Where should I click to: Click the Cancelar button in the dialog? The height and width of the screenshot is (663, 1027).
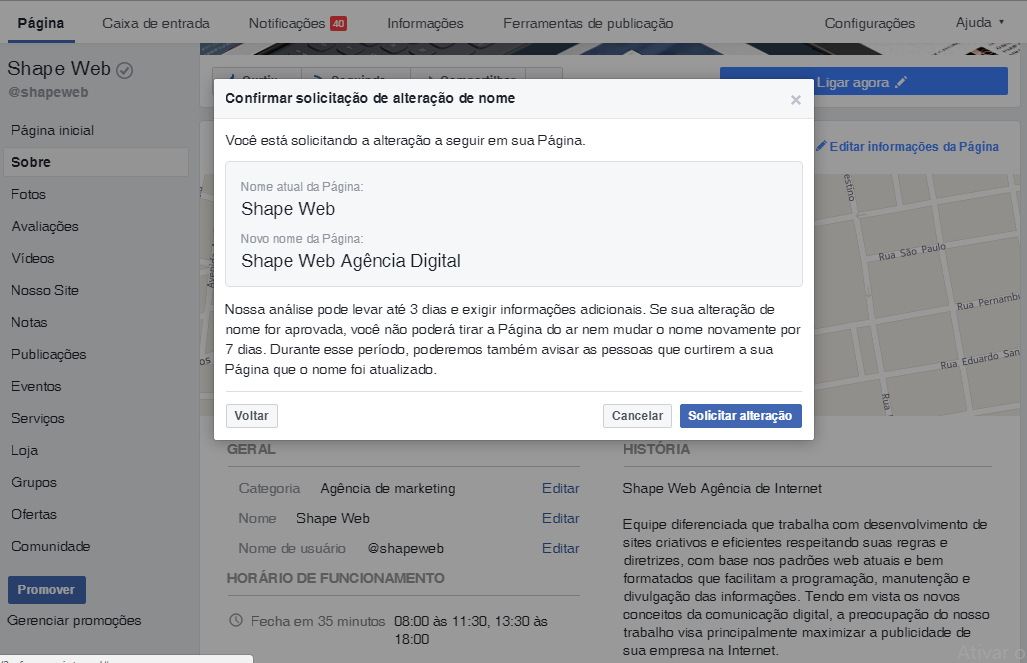(637, 416)
